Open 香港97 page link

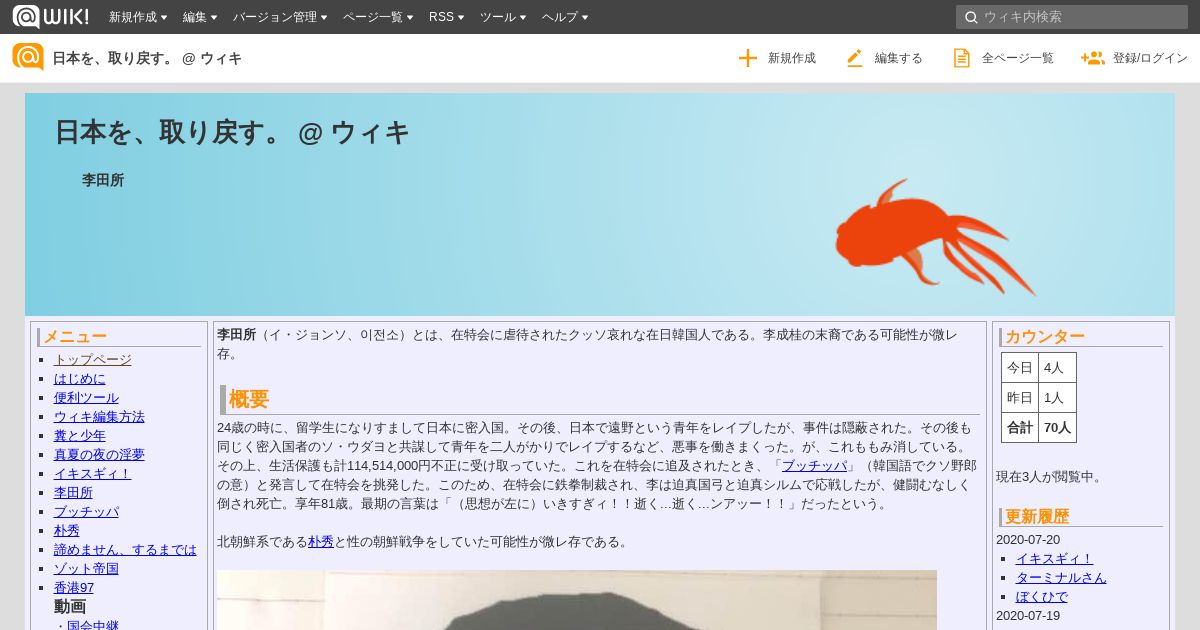point(74,587)
